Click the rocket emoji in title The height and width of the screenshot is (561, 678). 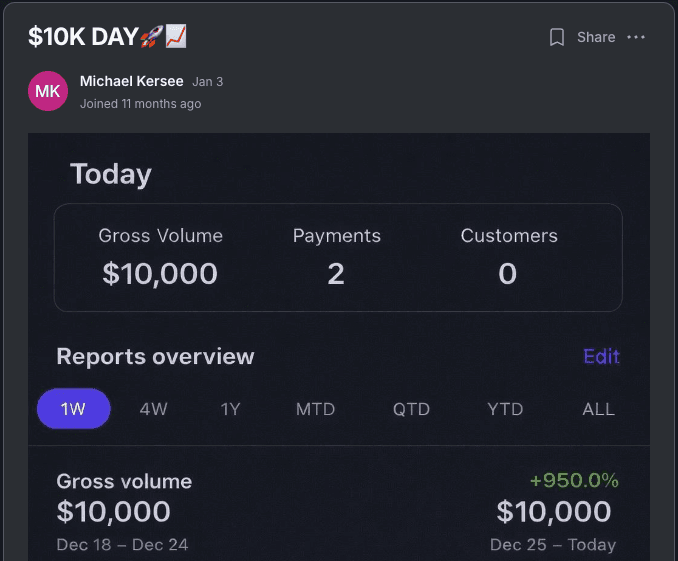click(x=152, y=36)
